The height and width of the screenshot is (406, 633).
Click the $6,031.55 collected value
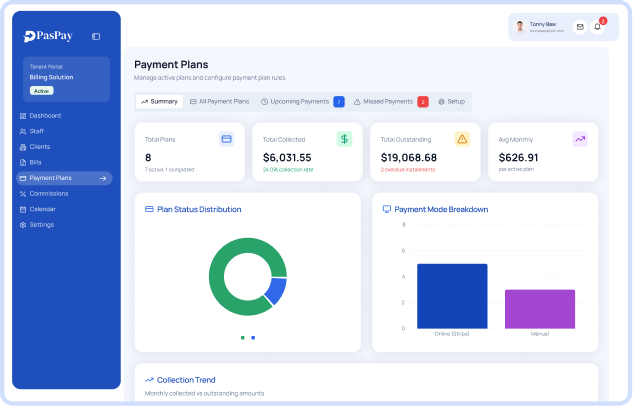click(287, 157)
